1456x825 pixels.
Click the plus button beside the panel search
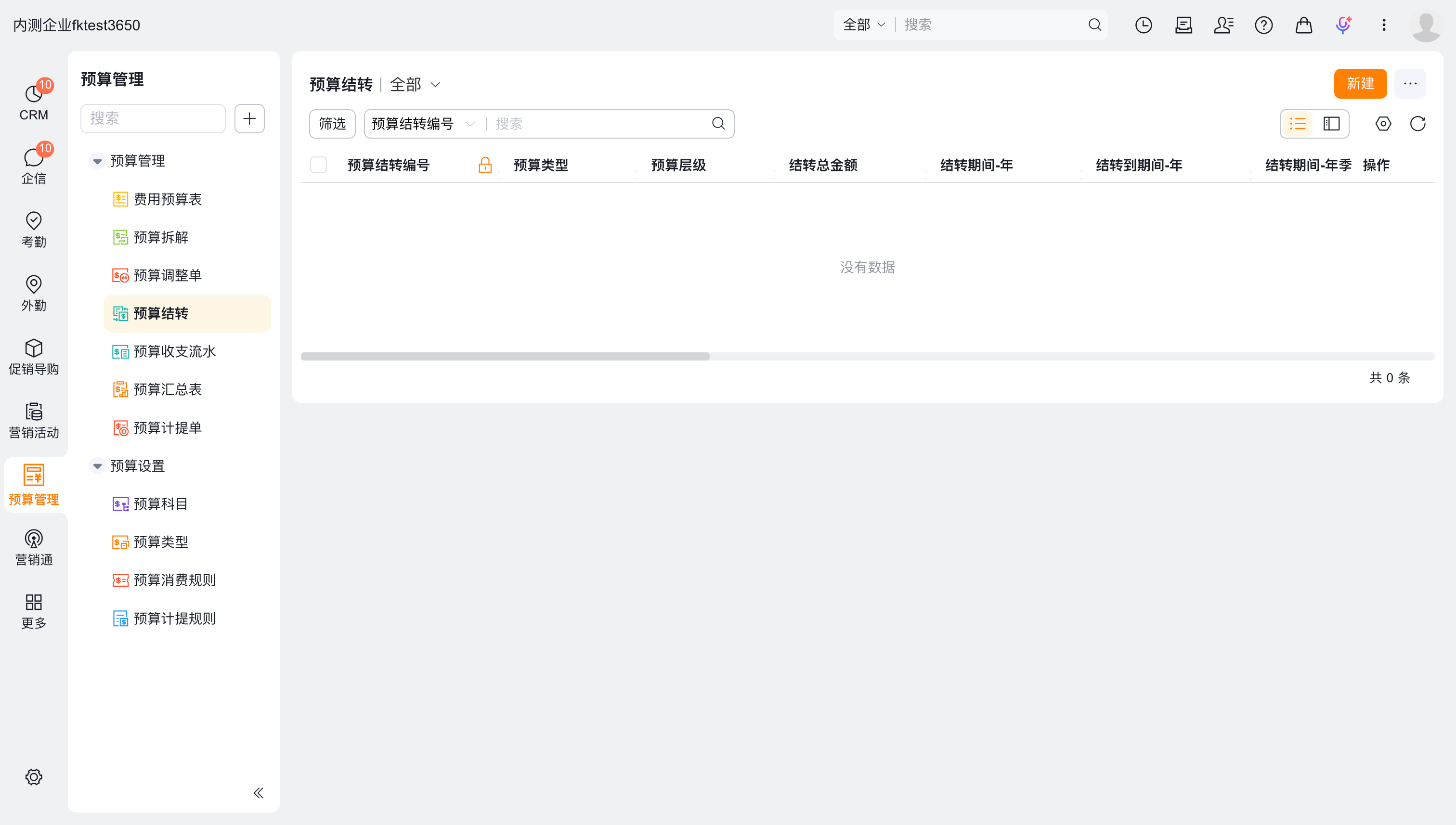click(x=249, y=118)
